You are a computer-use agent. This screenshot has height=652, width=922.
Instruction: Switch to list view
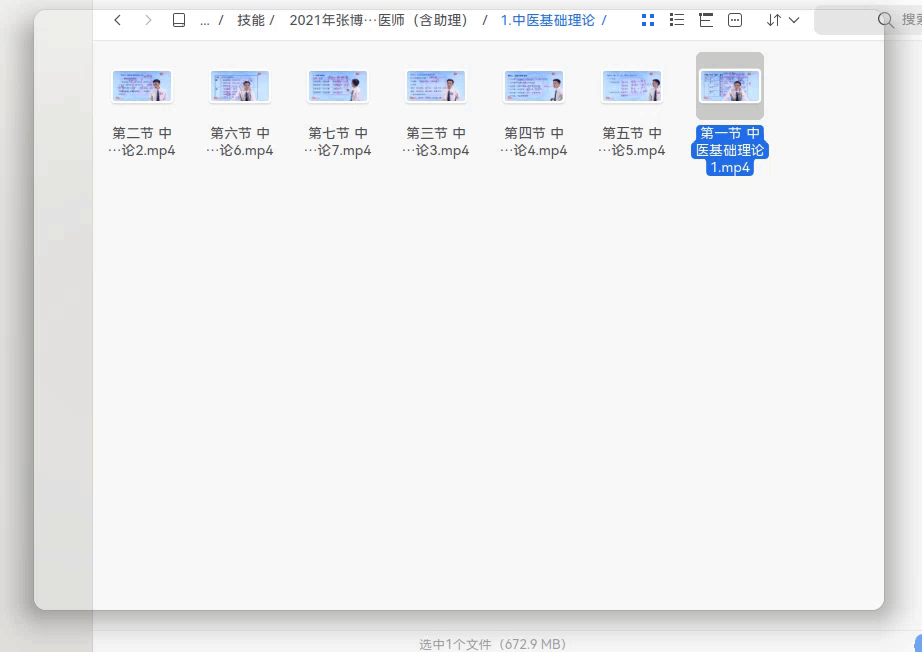[x=677, y=21]
